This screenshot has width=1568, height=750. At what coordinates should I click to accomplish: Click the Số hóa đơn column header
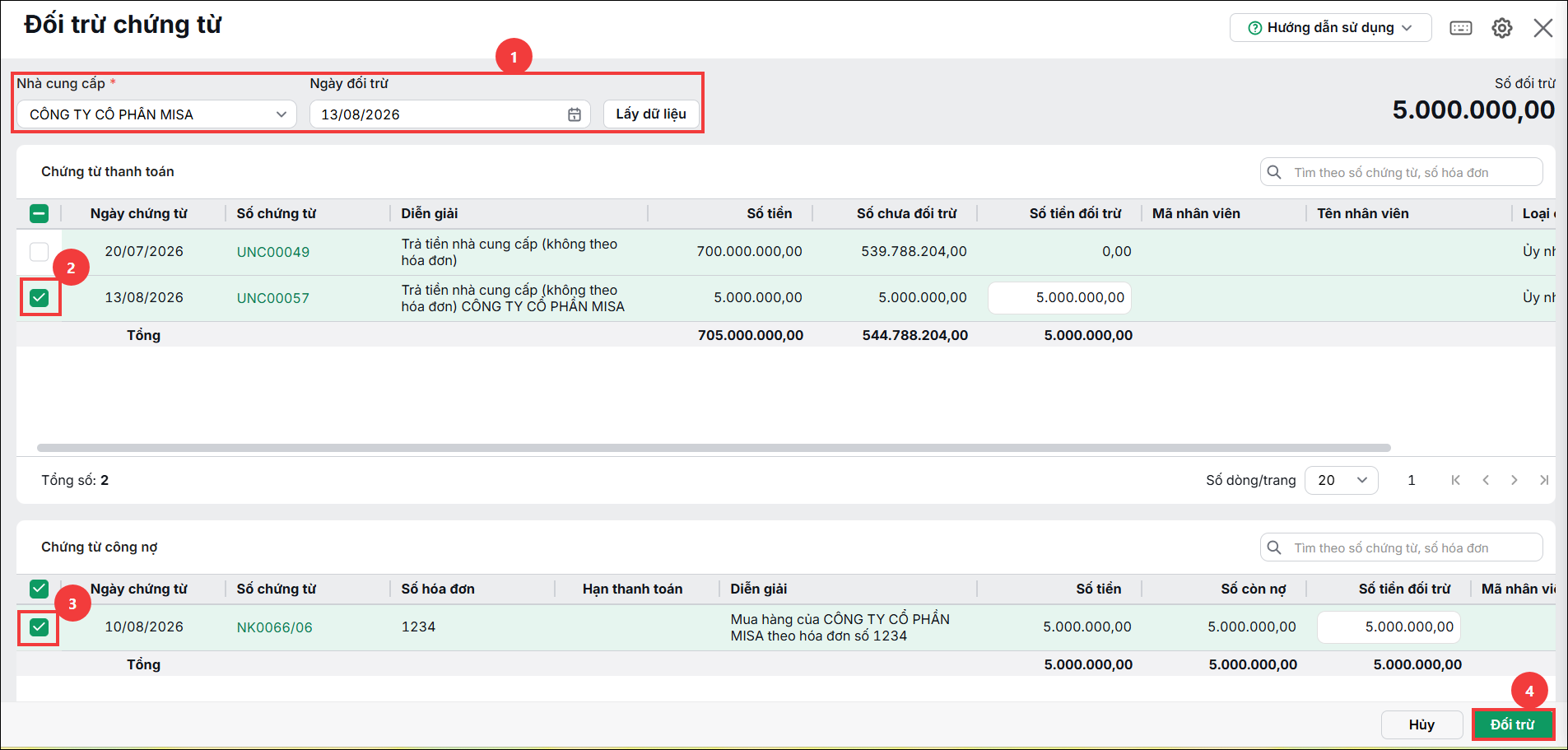point(438,589)
